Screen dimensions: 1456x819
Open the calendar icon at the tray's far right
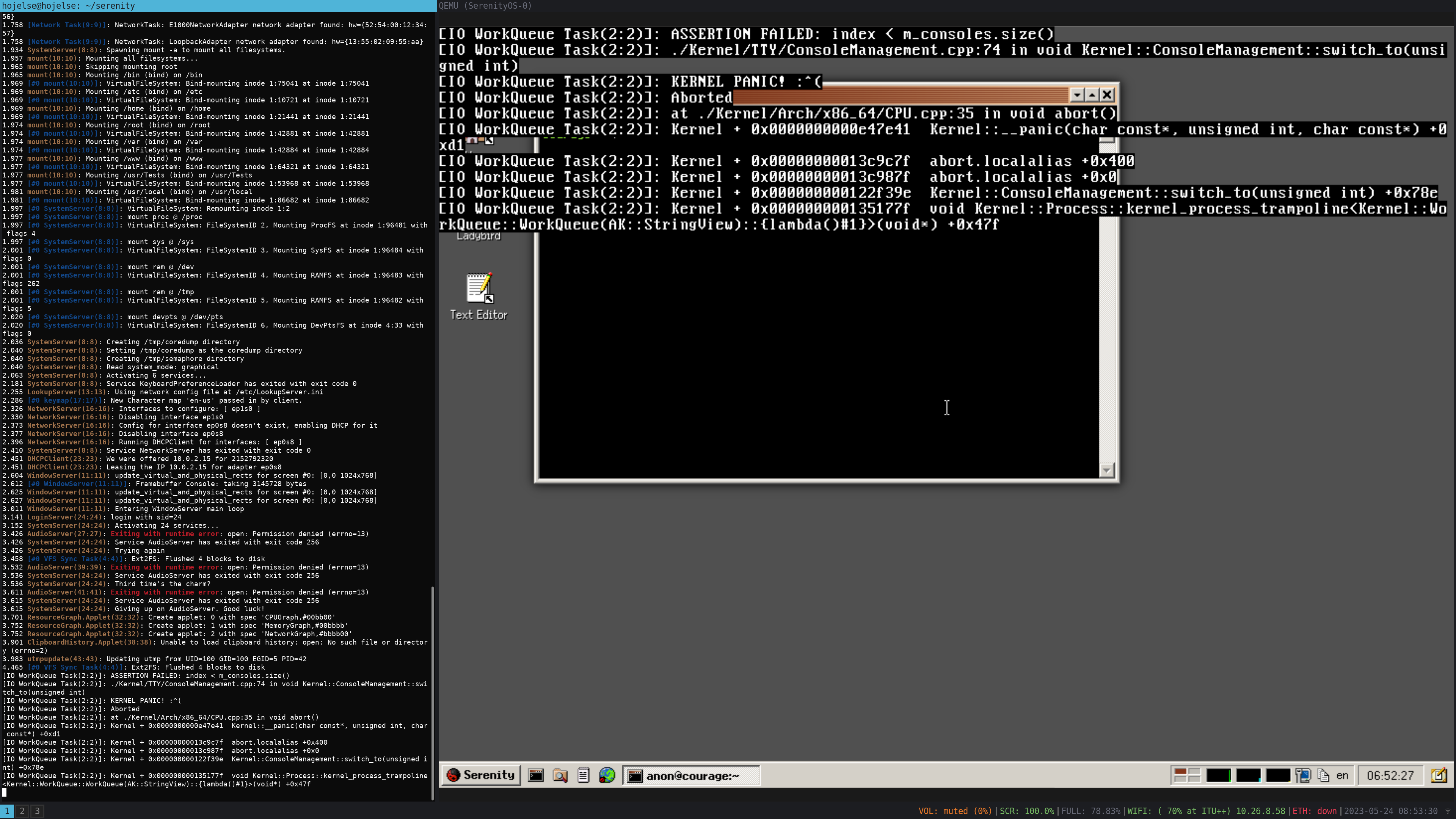pos(1439,775)
